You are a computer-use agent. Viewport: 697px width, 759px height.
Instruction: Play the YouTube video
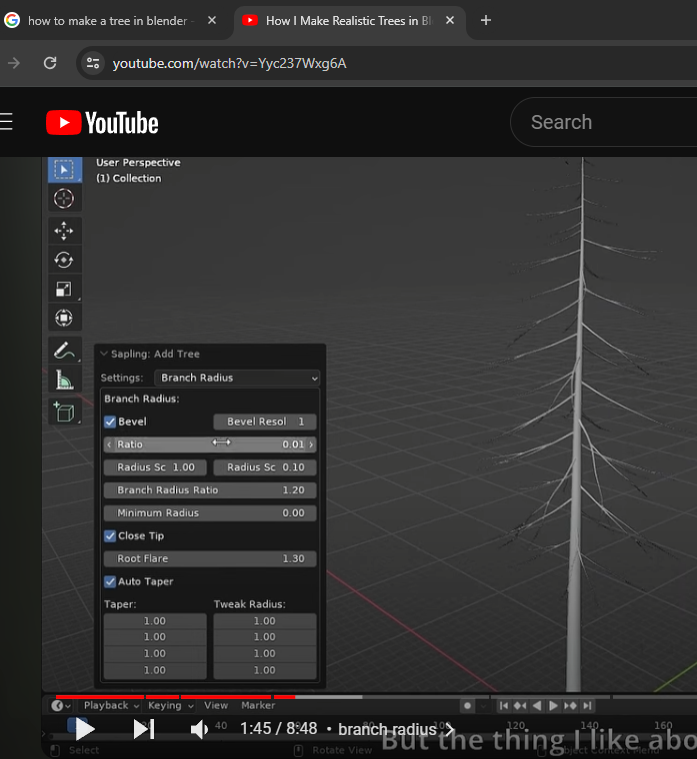click(85, 729)
